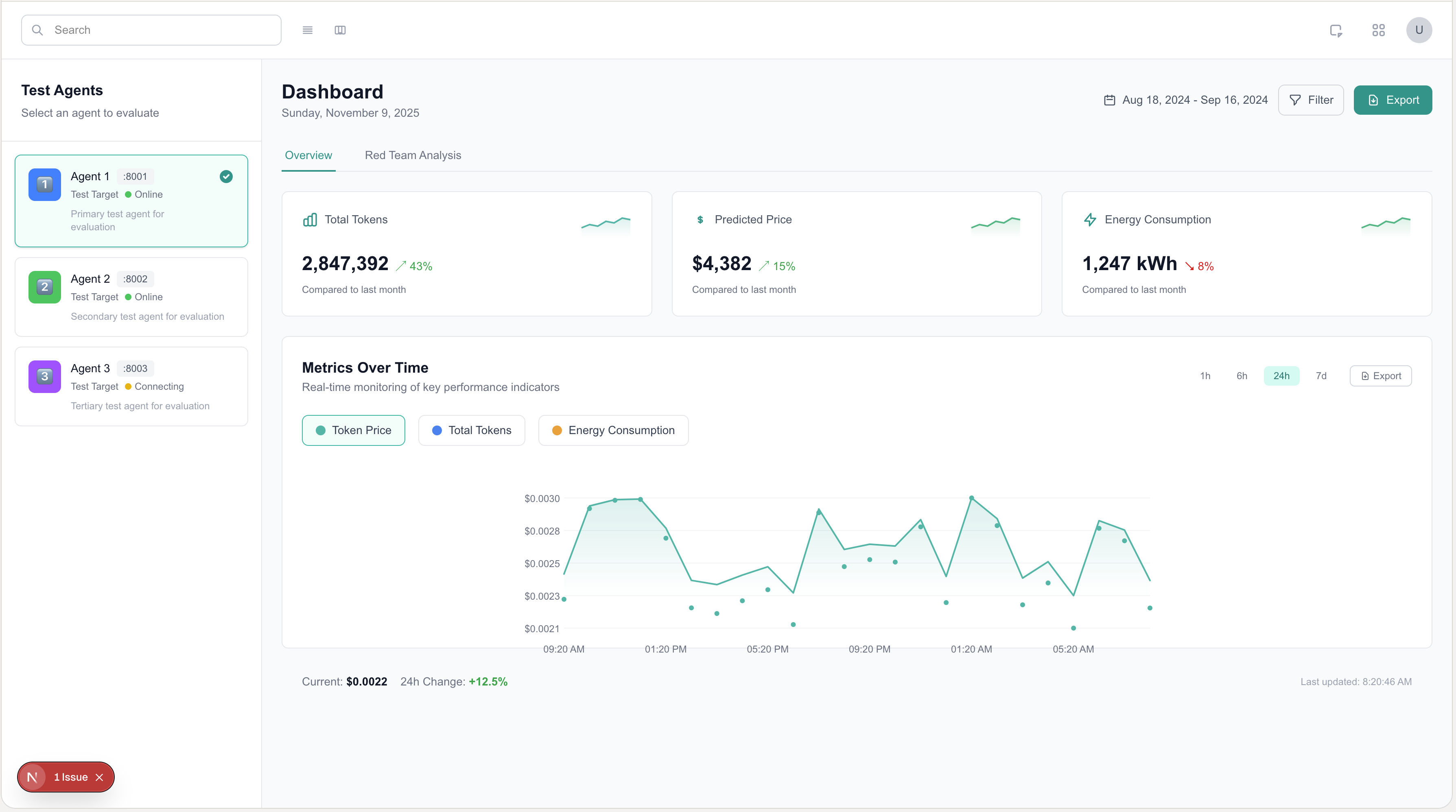Toggle the Token Price metric chip

[x=353, y=430]
